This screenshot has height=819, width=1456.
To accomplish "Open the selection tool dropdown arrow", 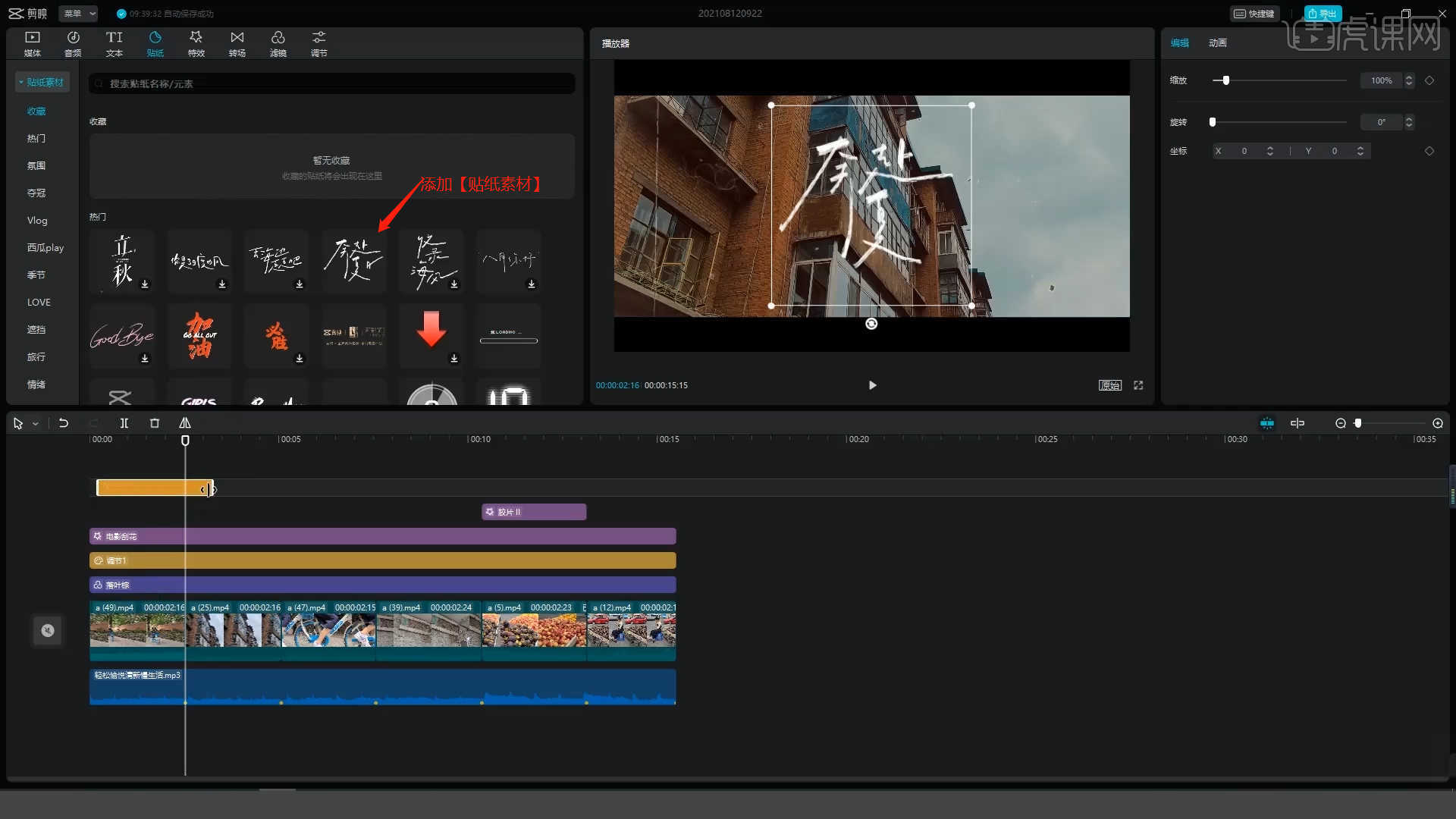I will pyautogui.click(x=36, y=424).
